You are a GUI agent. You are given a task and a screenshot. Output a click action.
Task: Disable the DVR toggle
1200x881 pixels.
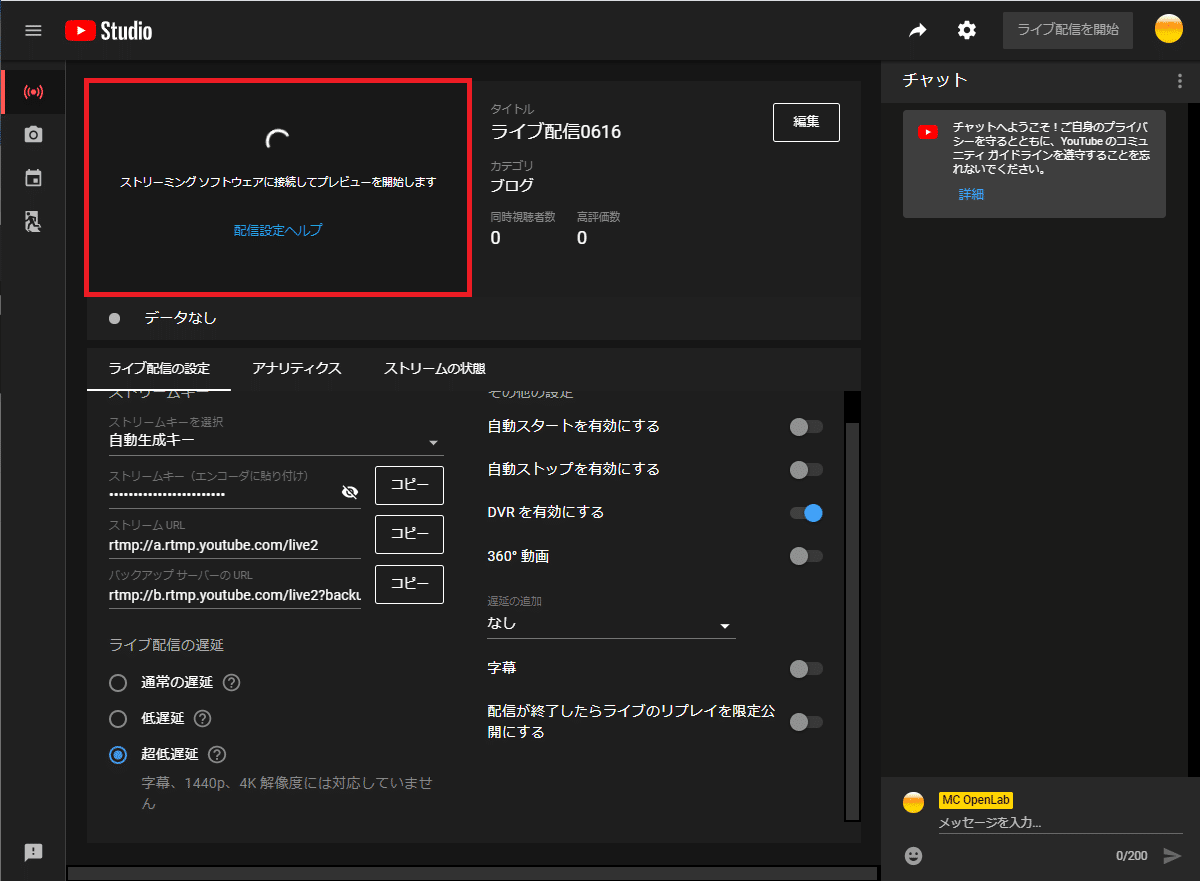[x=805, y=512]
